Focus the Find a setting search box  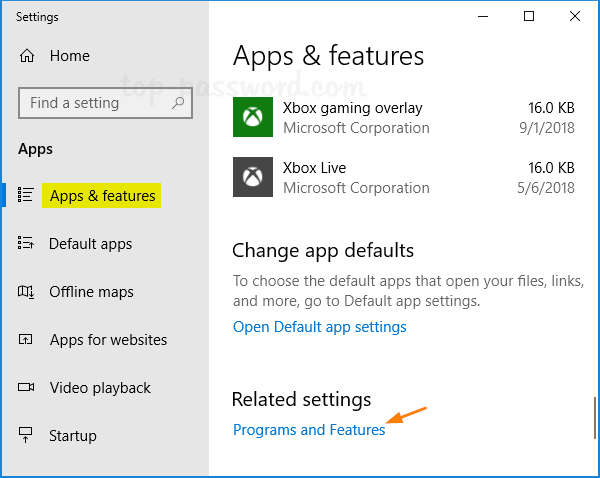pos(95,103)
